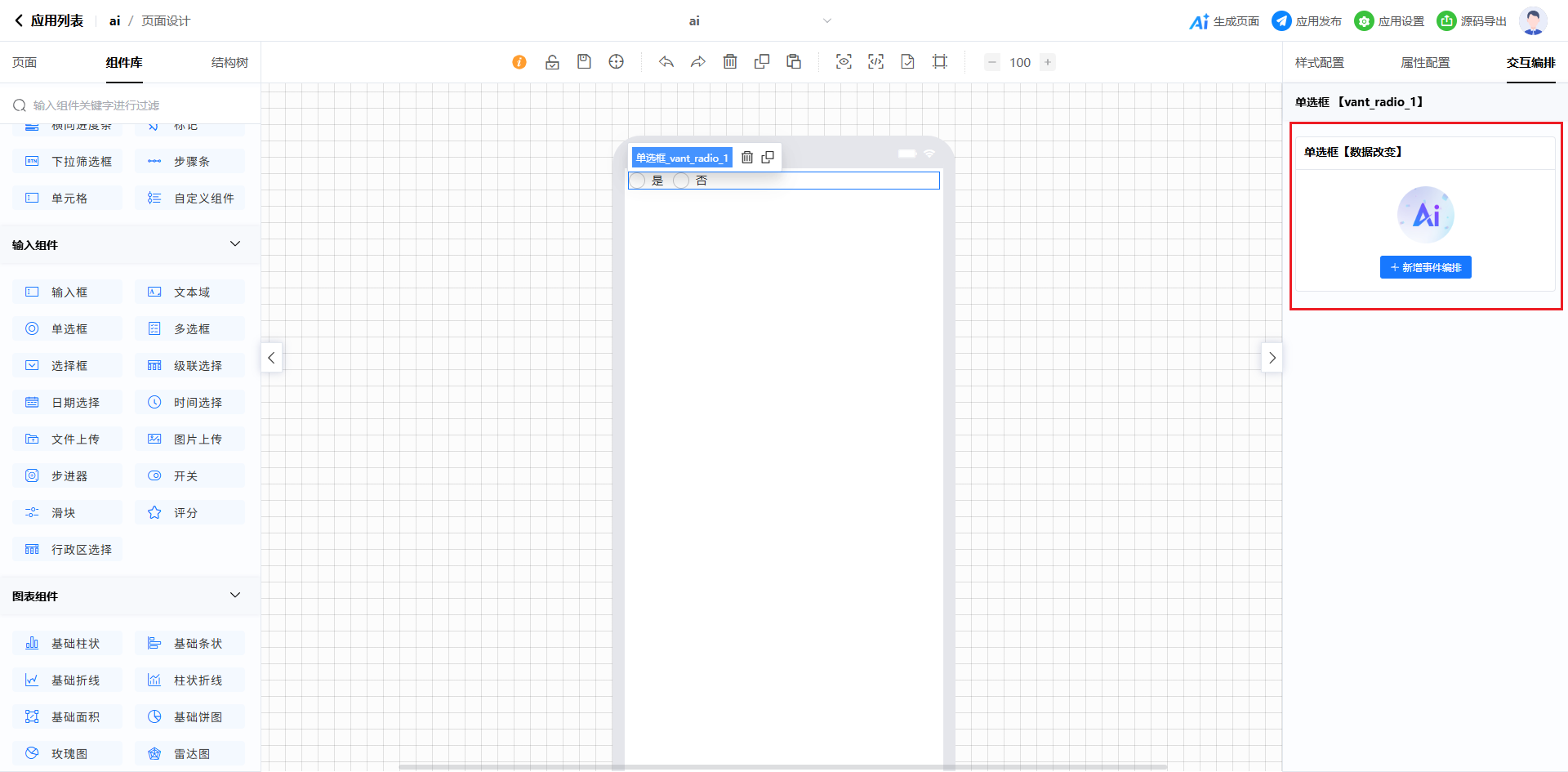1568x772 pixels.
Task: Click 应用发布 in the top bar
Action: coord(1307,21)
